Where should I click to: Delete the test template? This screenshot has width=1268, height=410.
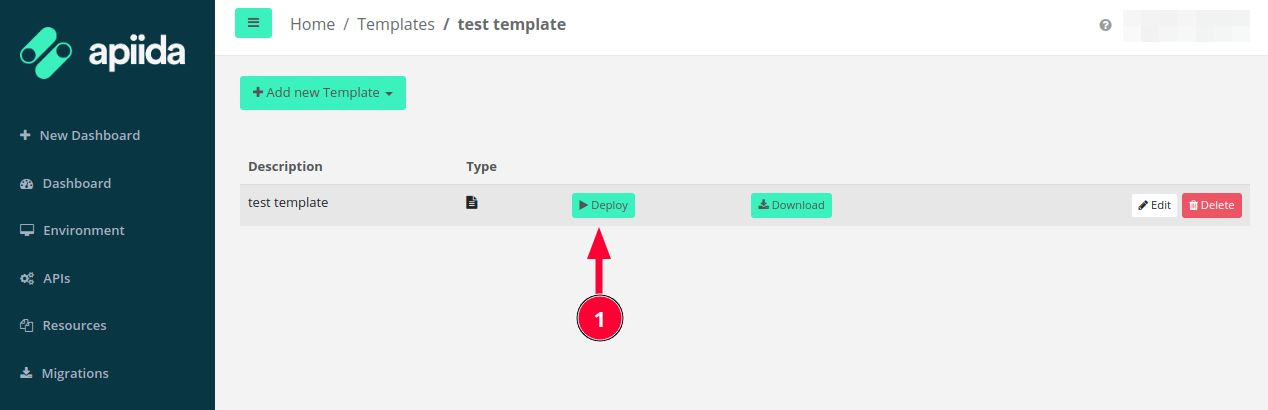pos(1211,205)
